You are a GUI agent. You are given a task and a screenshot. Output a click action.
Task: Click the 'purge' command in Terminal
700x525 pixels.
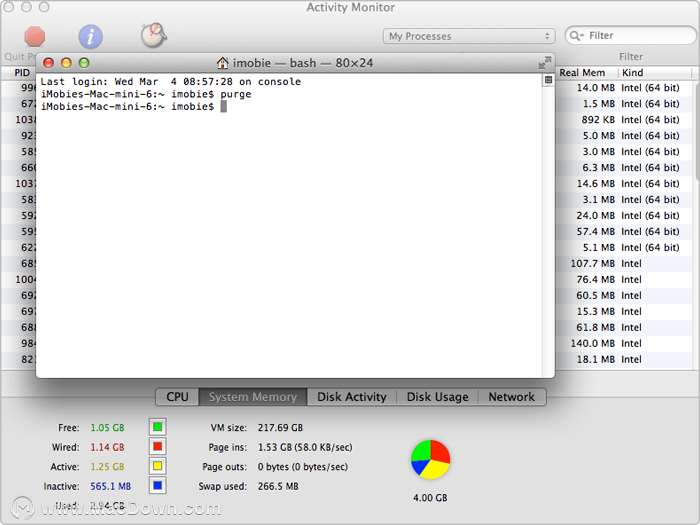[x=236, y=94]
